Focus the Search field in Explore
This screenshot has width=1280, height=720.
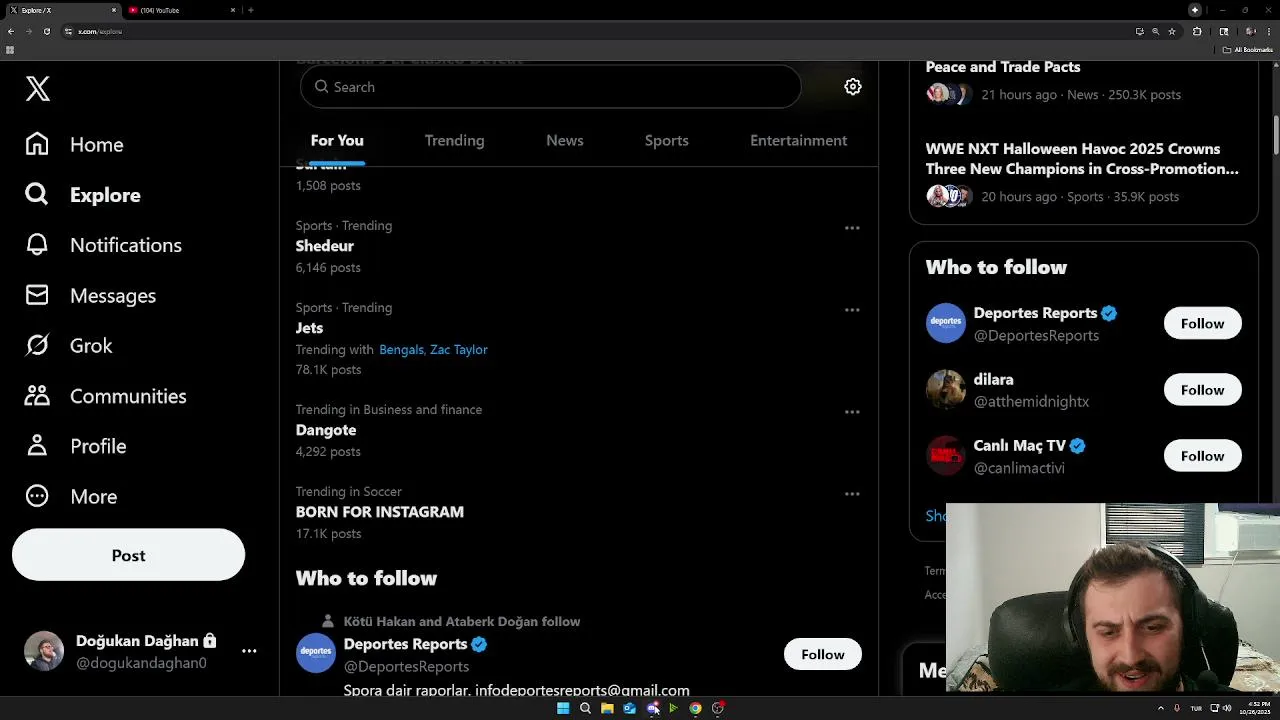(x=550, y=87)
